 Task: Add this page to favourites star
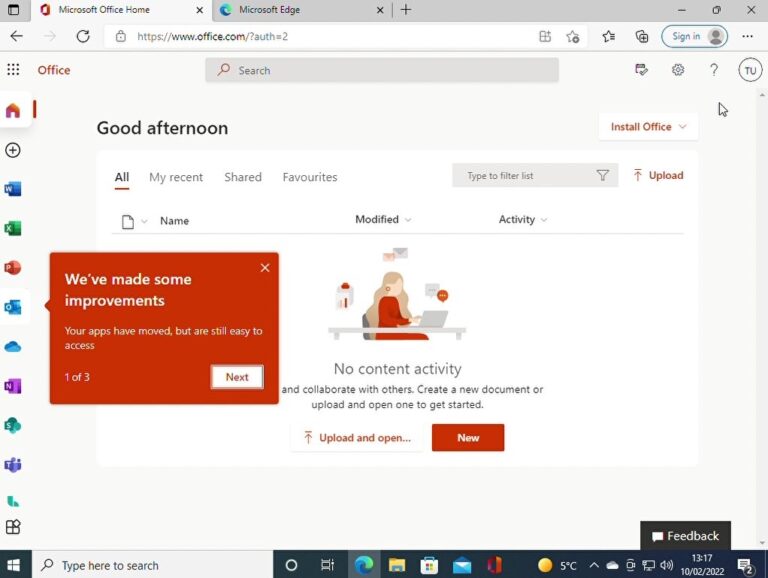pos(573,36)
